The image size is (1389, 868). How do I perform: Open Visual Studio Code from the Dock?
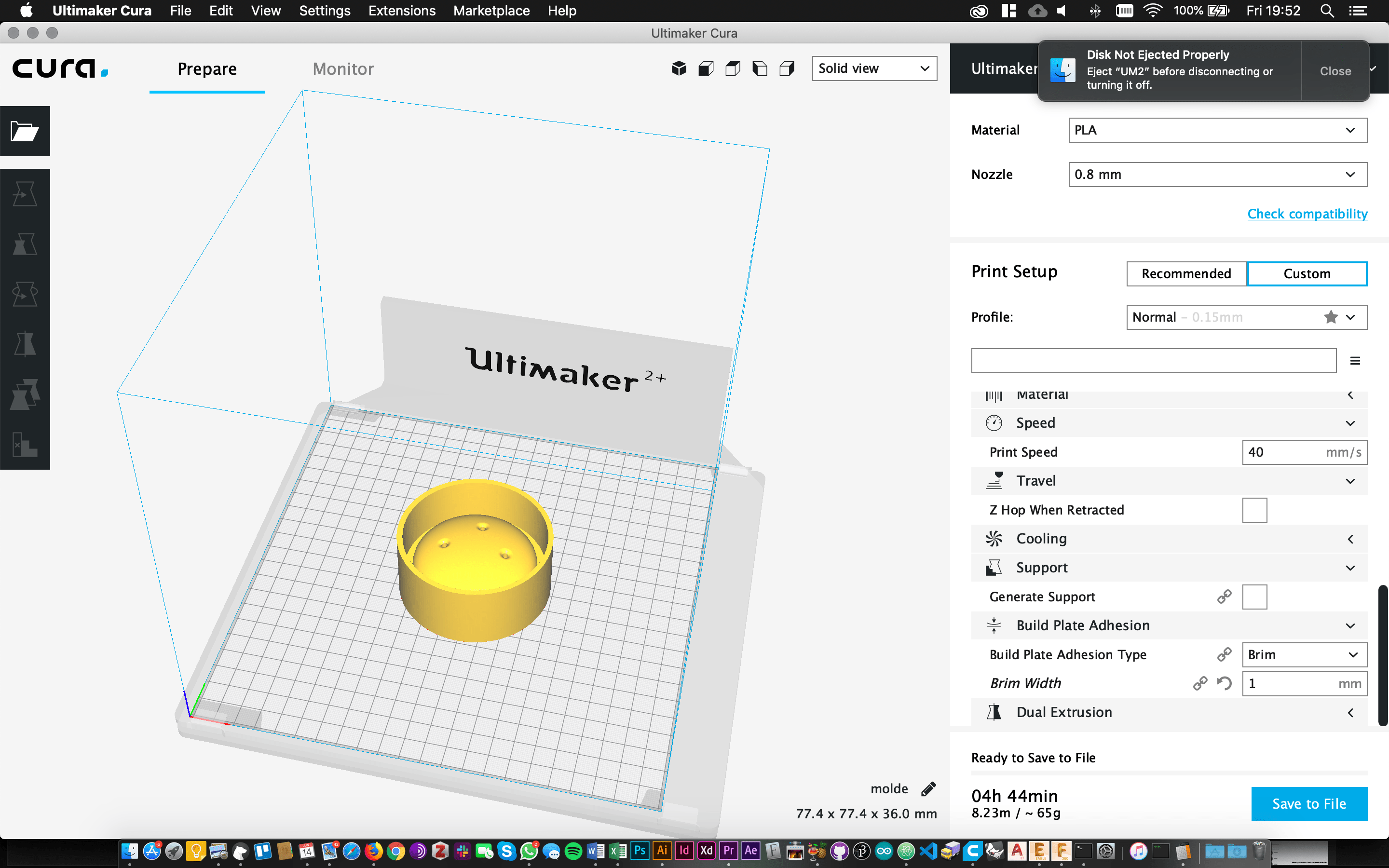point(928,851)
